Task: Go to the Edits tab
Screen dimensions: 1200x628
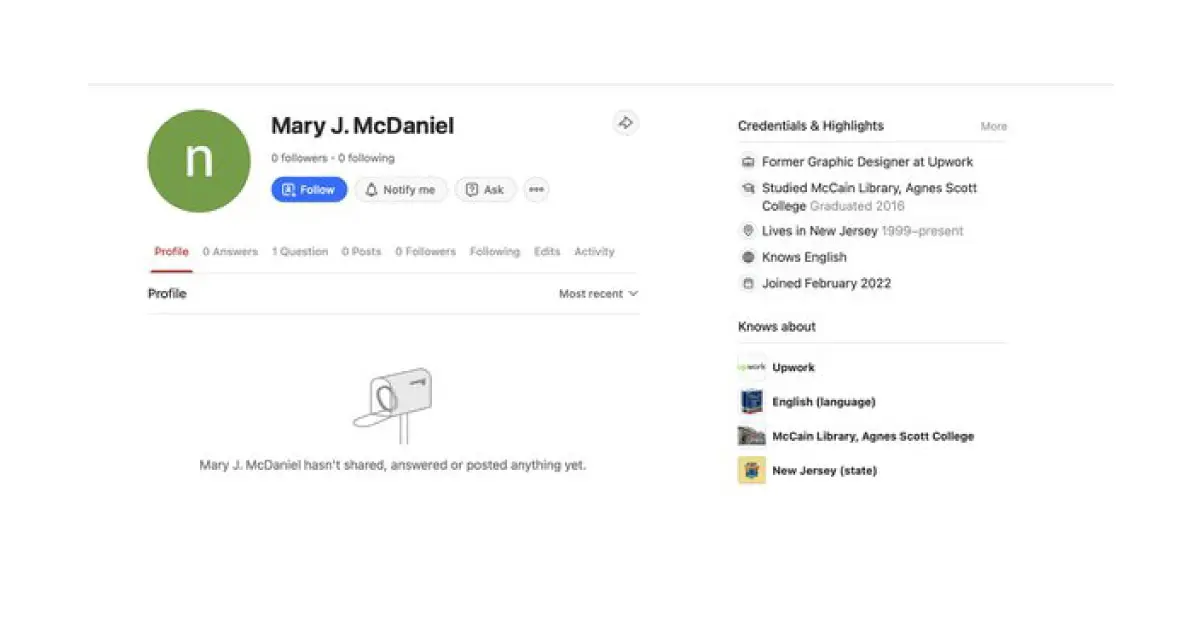Action: (x=547, y=252)
